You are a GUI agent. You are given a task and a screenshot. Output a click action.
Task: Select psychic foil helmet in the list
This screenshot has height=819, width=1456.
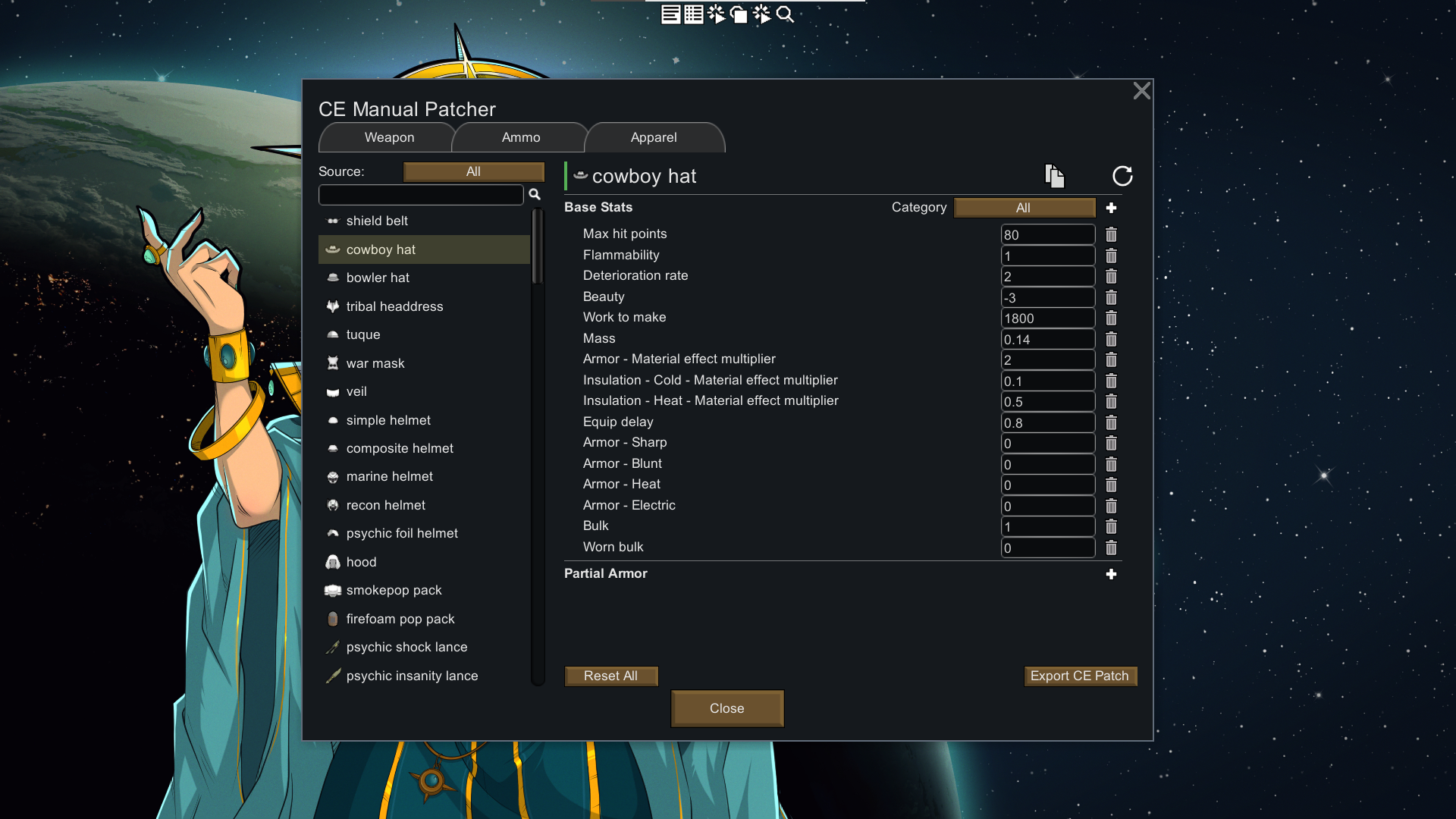pos(424,533)
